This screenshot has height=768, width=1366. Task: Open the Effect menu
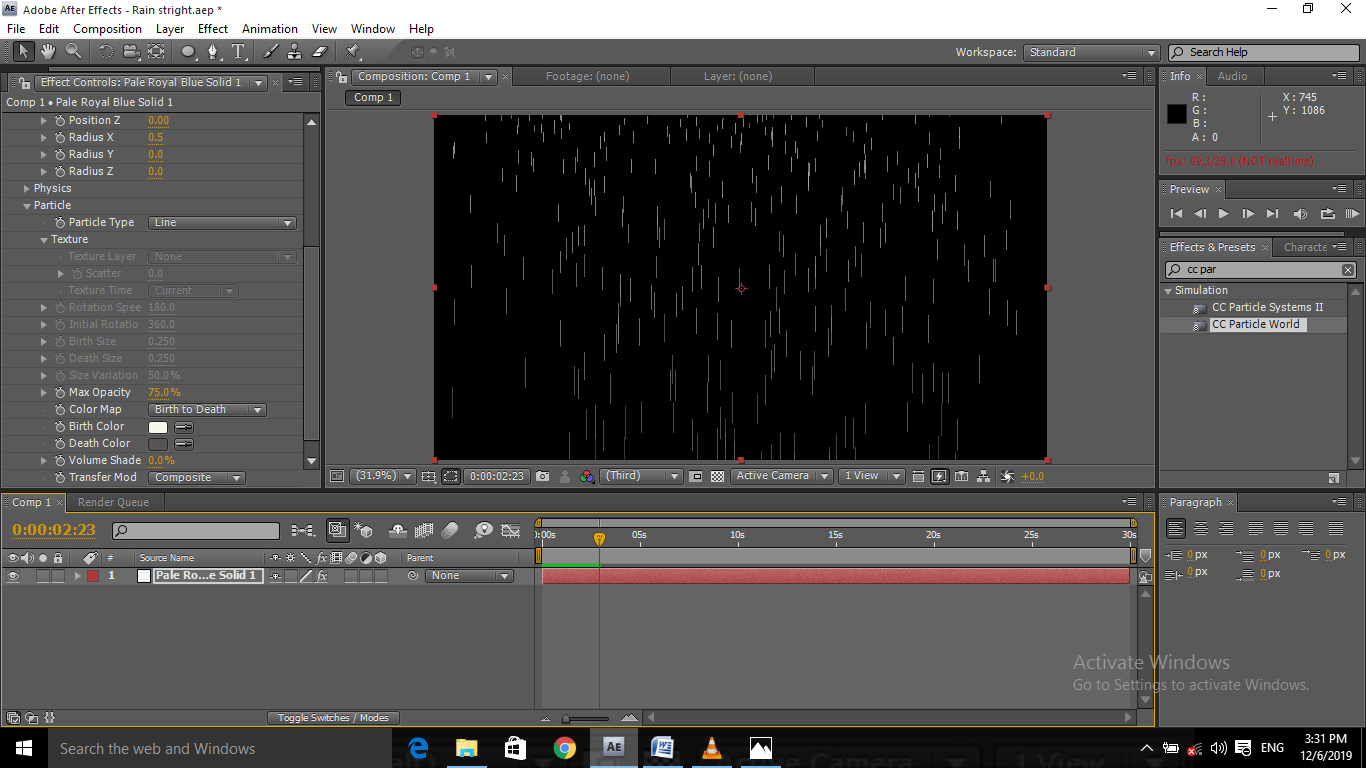coord(213,29)
